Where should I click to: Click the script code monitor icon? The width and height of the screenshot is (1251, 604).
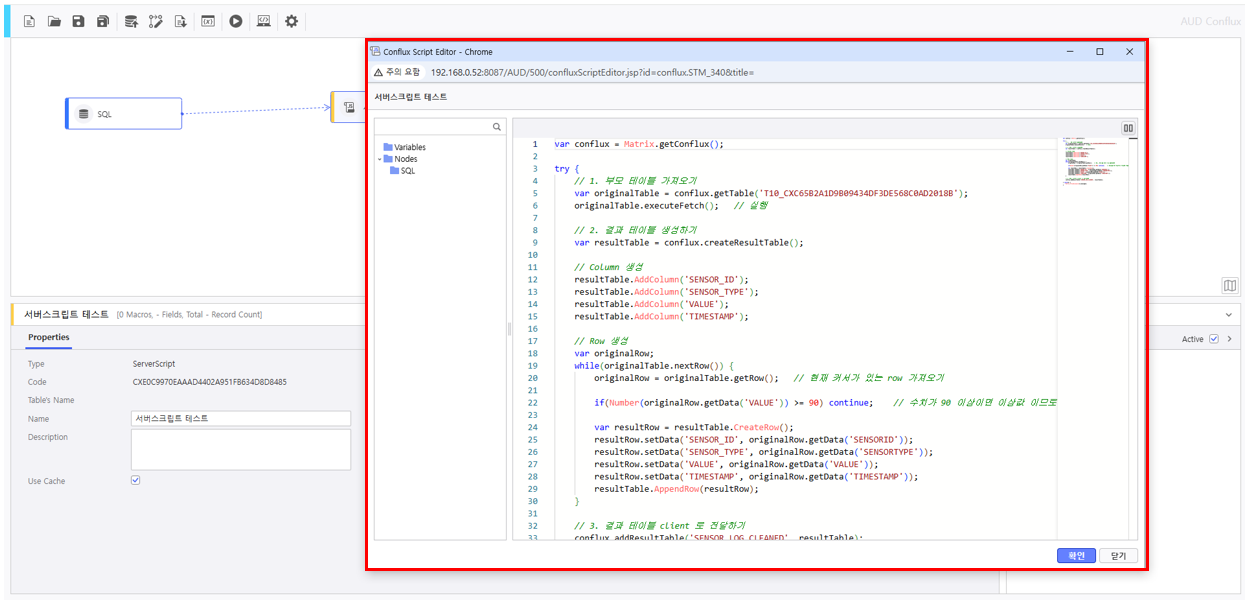[x=264, y=21]
